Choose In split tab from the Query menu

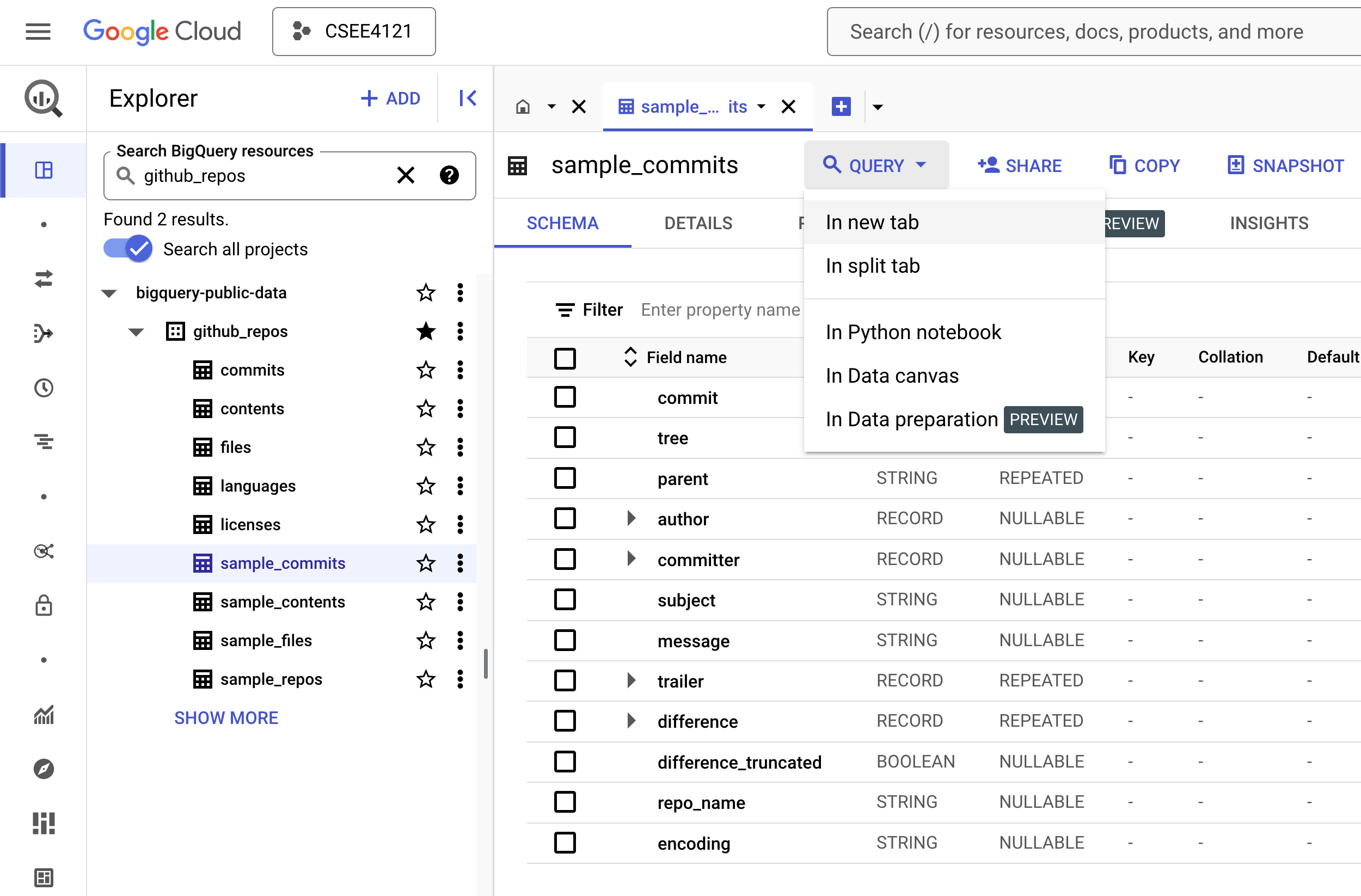pos(872,265)
